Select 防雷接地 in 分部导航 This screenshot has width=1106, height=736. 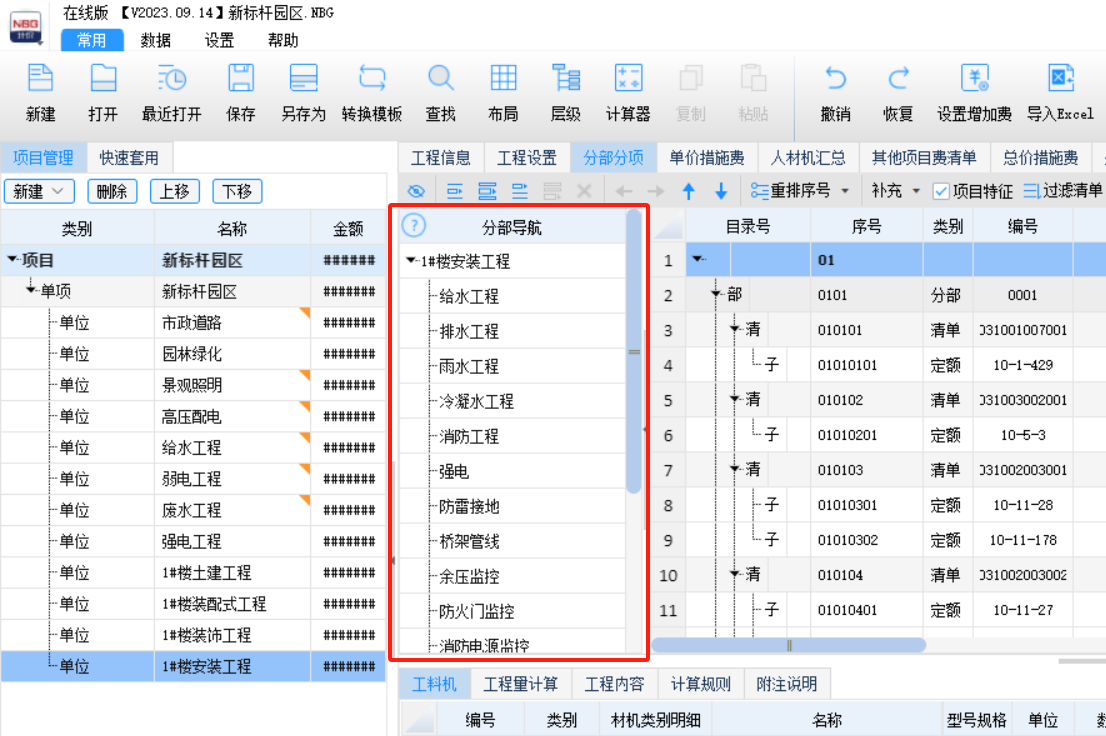(x=468, y=506)
